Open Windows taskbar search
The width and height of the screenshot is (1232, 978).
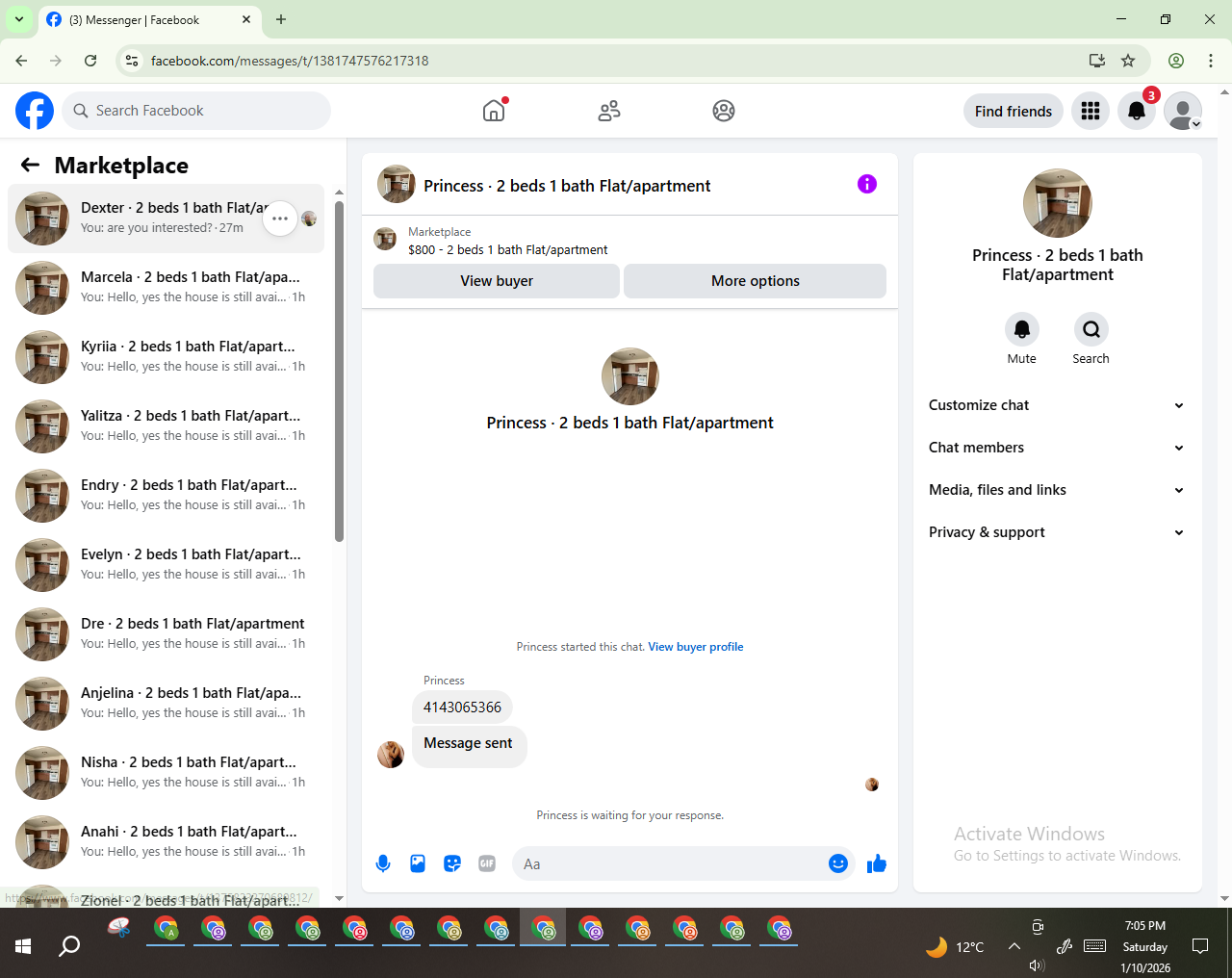pos(69,946)
